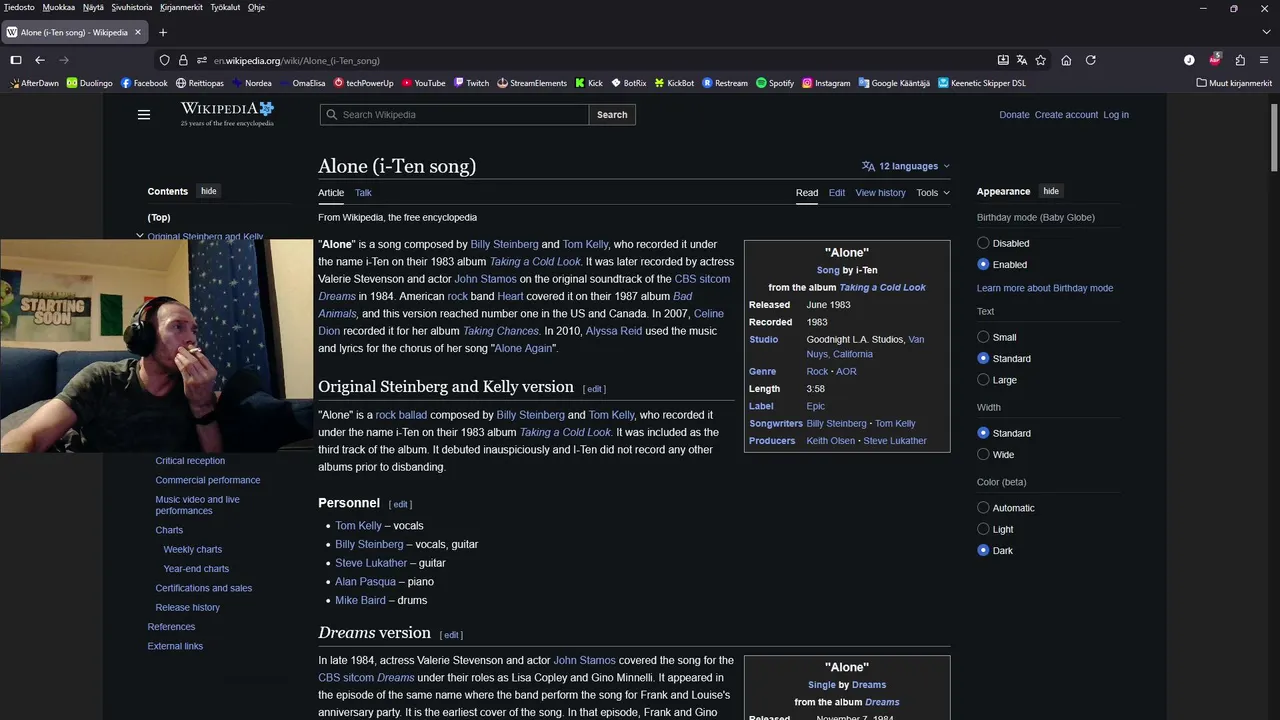This screenshot has height=720, width=1280.
Task: Open the tracking protection shield icon
Action: click(x=165, y=60)
